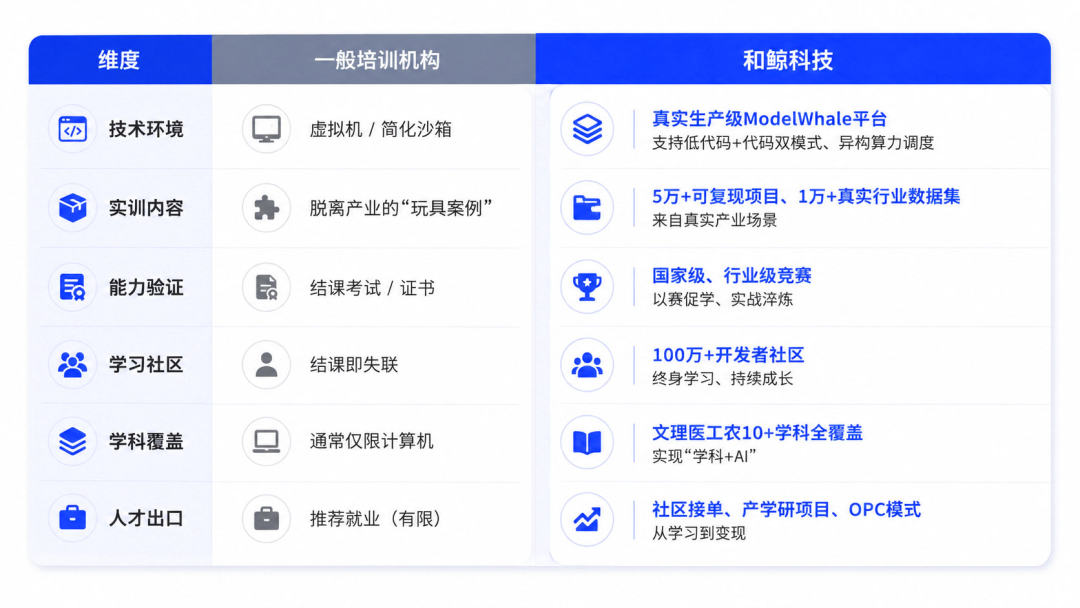Viewport: 1080px width, 608px height.
Task: Click the 实训内容 row label
Action: tap(146, 208)
